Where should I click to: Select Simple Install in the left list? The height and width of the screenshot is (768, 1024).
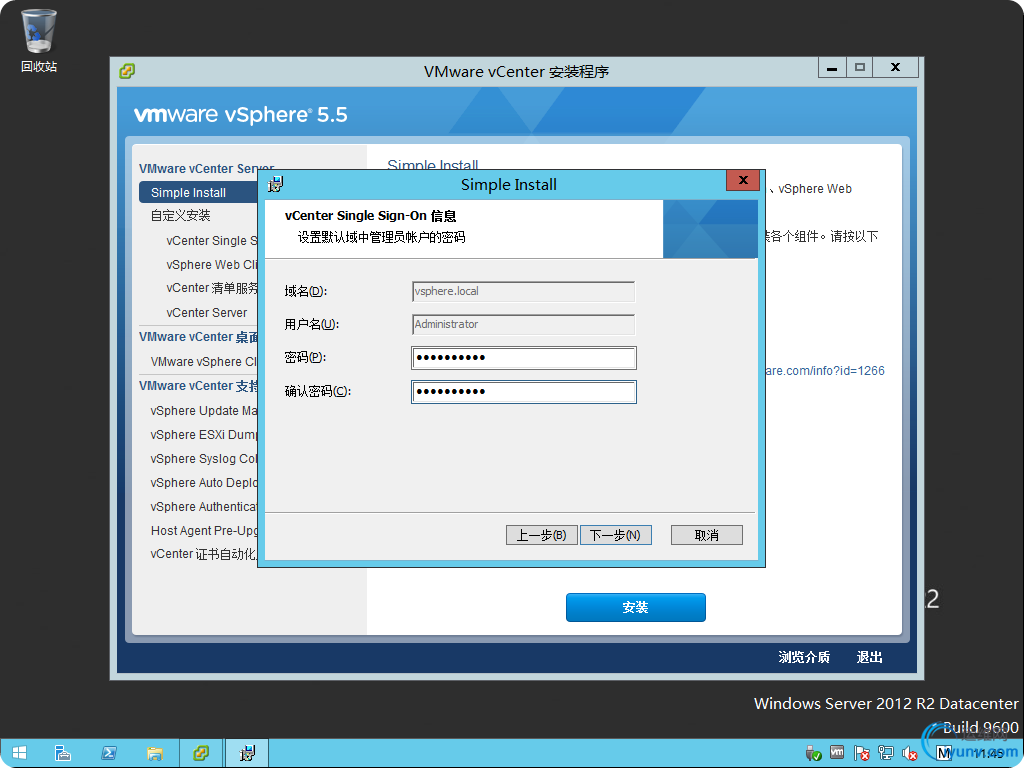[x=199, y=192]
